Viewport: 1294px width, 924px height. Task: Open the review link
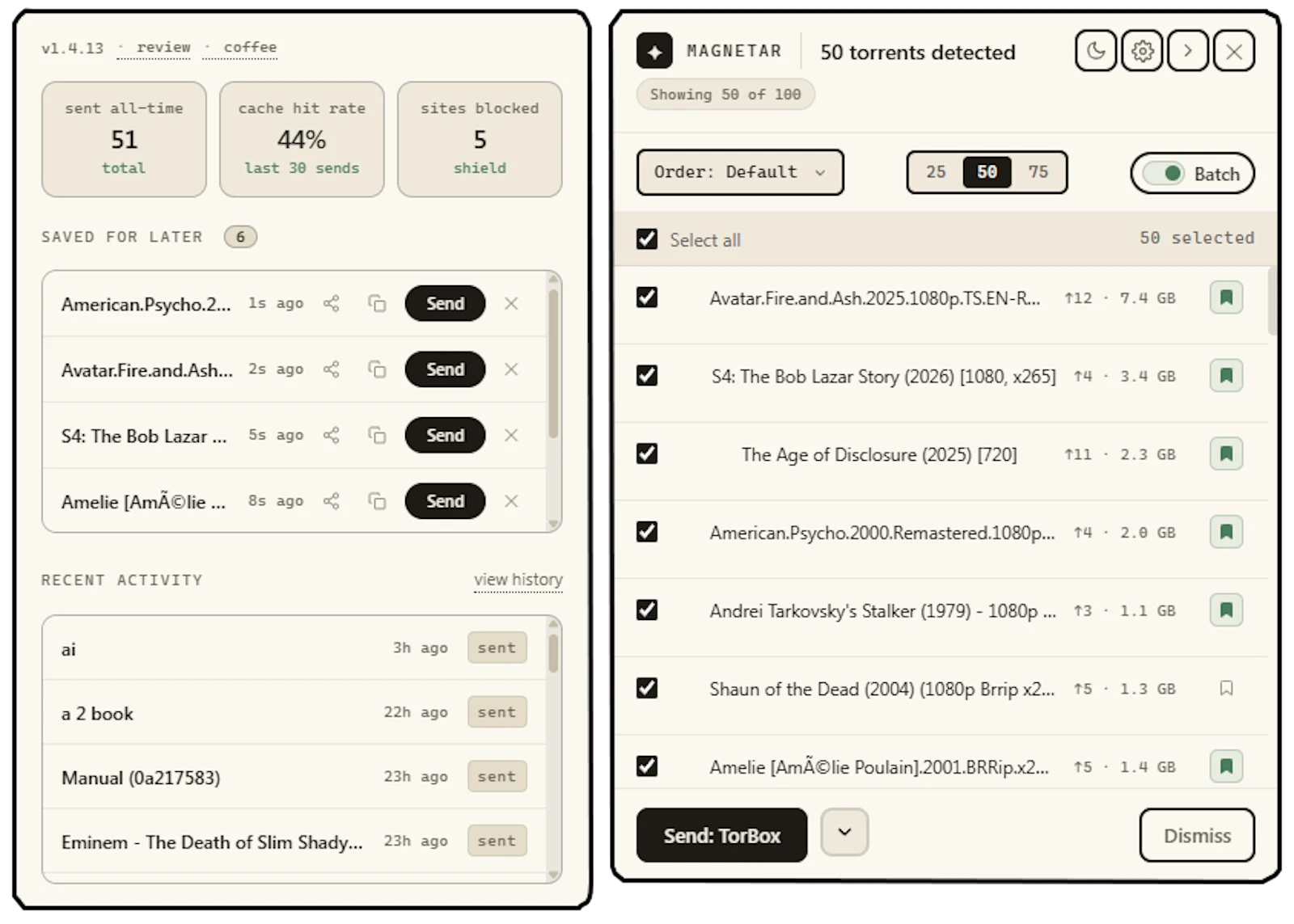click(163, 48)
